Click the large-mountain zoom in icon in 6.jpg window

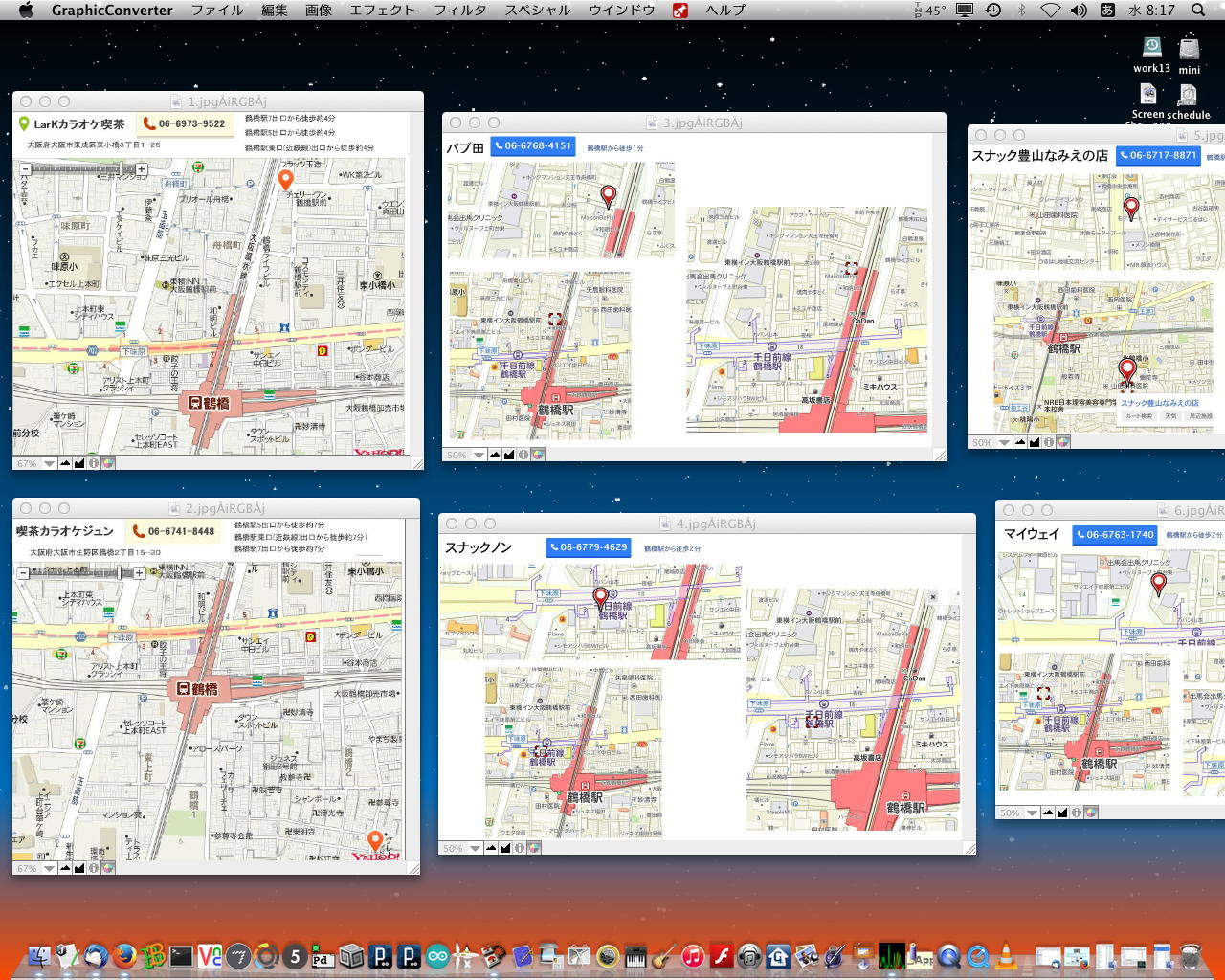pos(1062,813)
